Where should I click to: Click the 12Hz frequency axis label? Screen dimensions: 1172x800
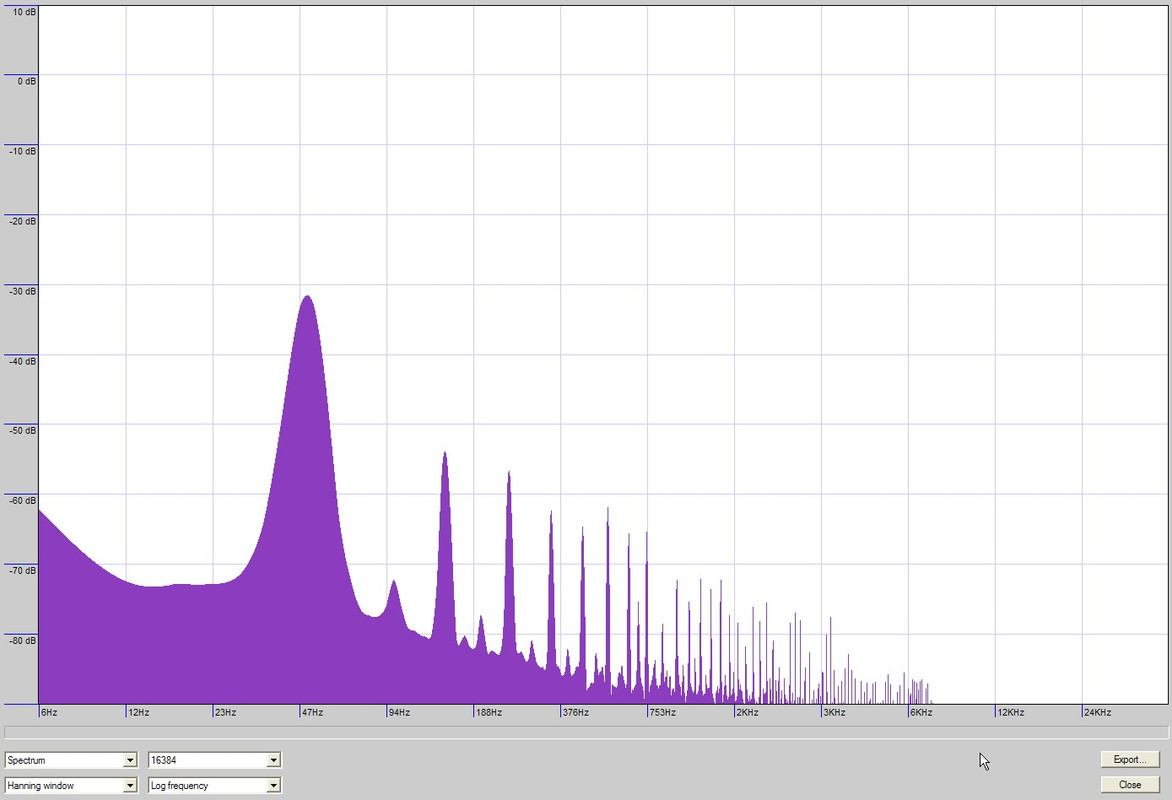coord(139,713)
